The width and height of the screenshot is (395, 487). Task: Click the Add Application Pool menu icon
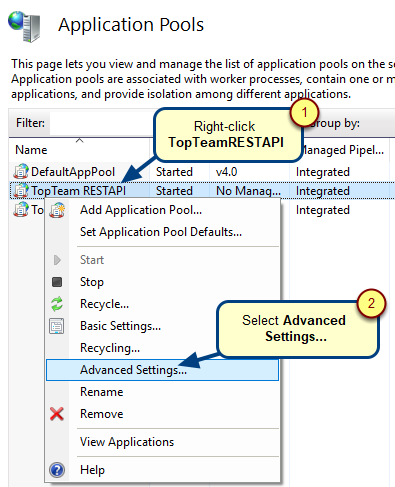pos(57,210)
